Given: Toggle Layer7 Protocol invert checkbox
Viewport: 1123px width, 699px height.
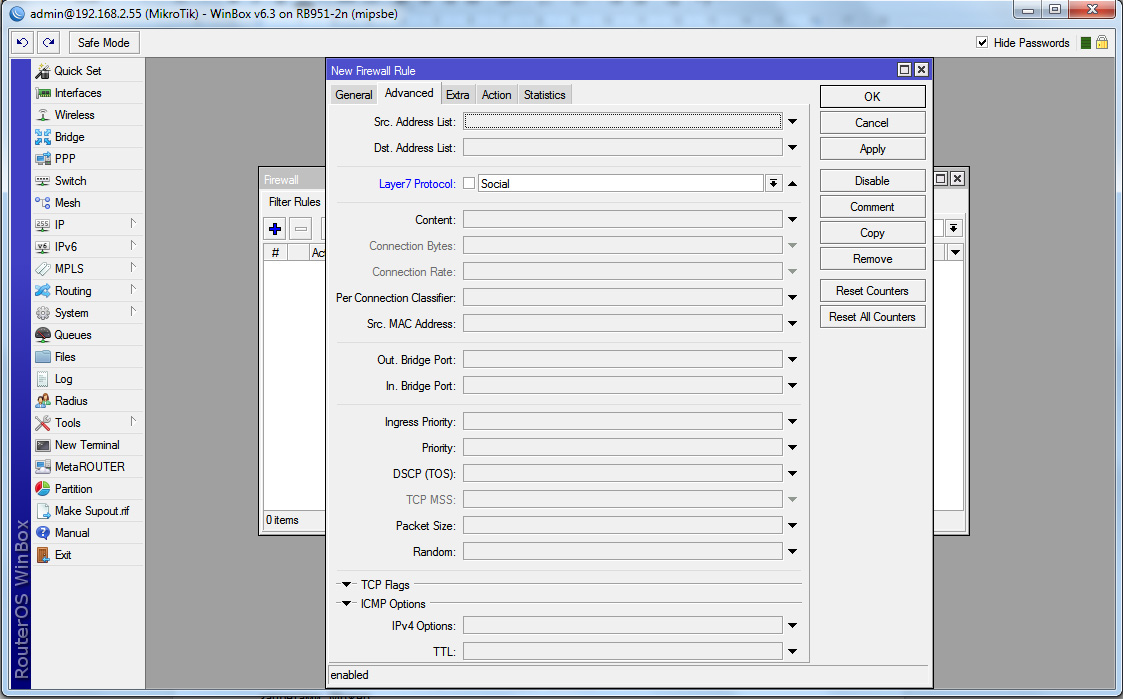Looking at the screenshot, I should click(469, 183).
